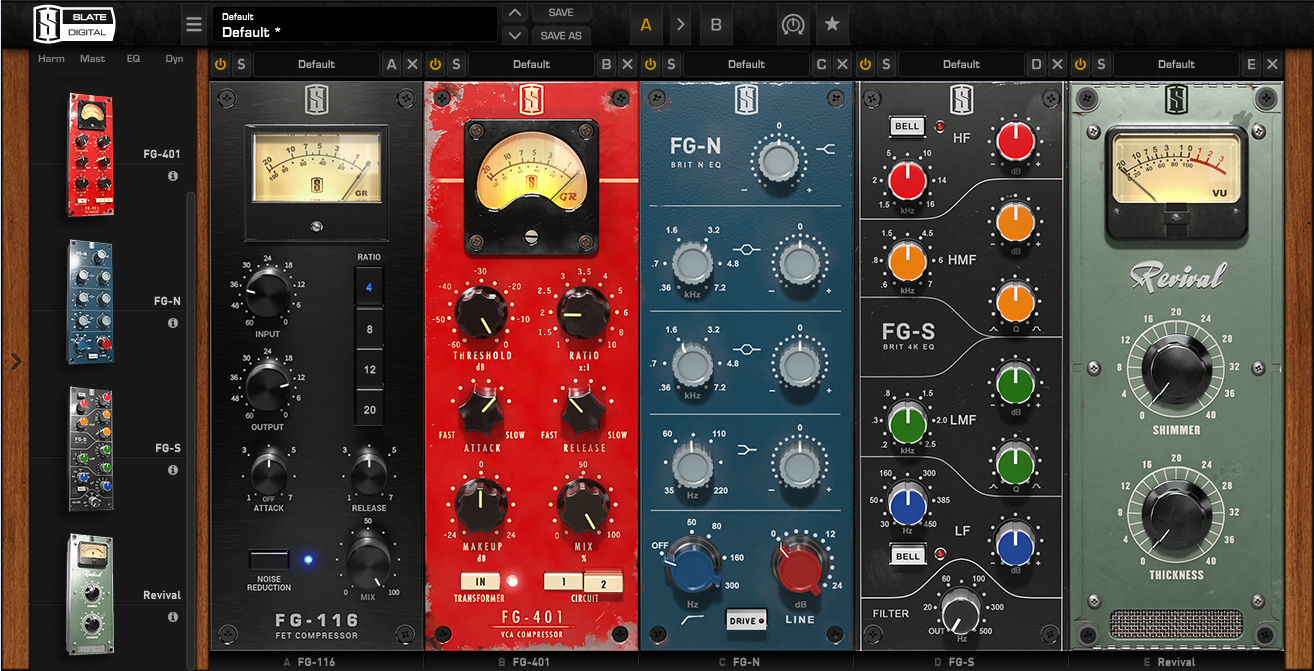Click the FG-S info icon in sidebar
Screen dimensions: 1314x671
pyautogui.click(x=172, y=470)
